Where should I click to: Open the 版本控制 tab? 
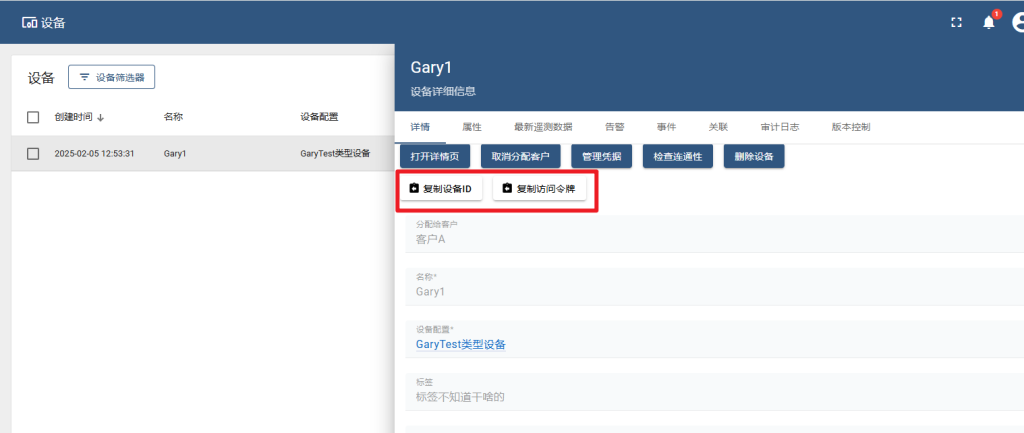click(x=851, y=127)
